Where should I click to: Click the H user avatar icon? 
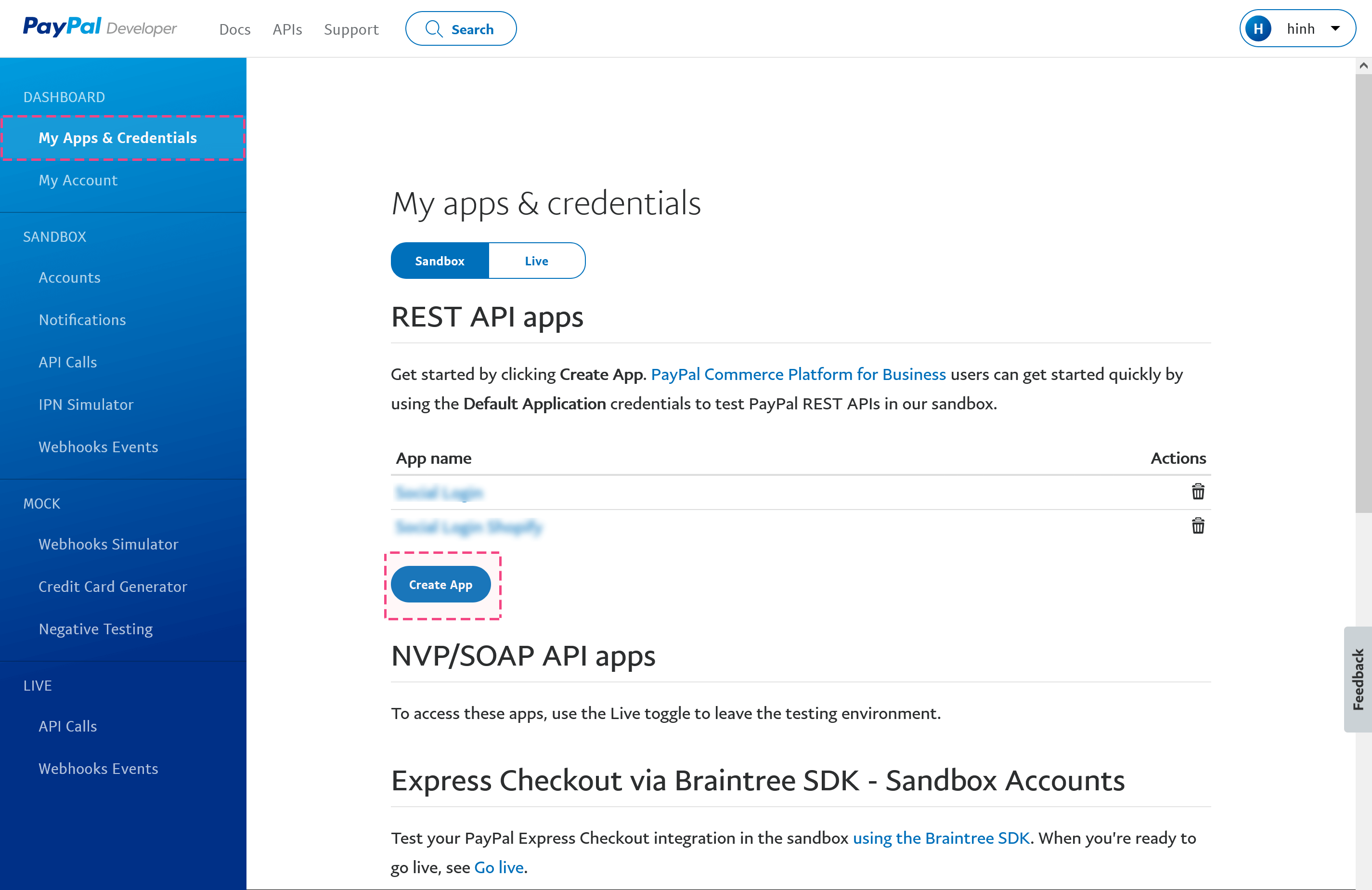tap(1258, 29)
